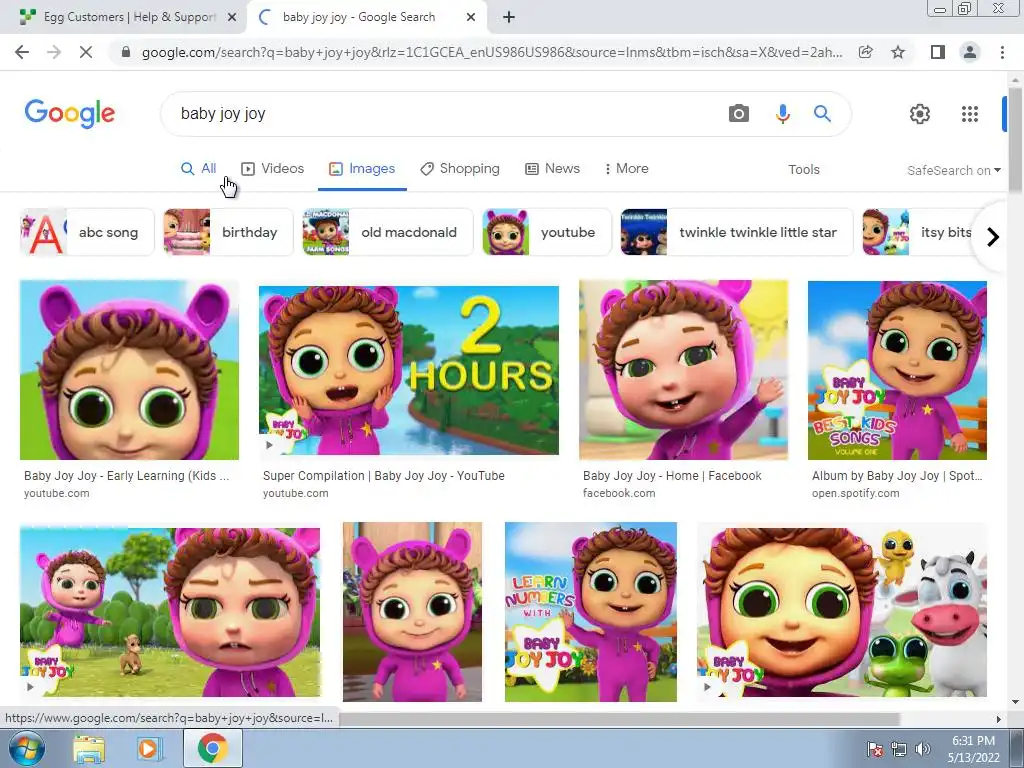Open the Windows Start button
This screenshot has height=768, width=1024.
pos(27,748)
